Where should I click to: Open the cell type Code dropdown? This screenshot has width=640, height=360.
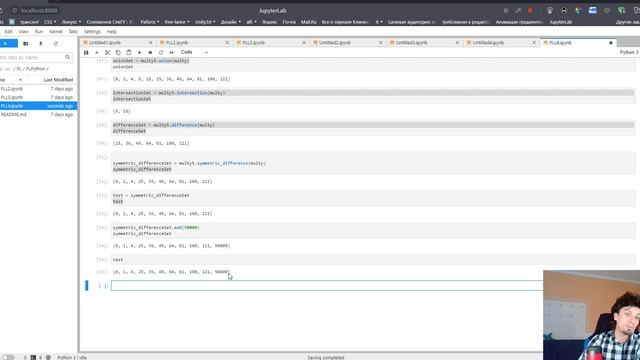coord(194,52)
